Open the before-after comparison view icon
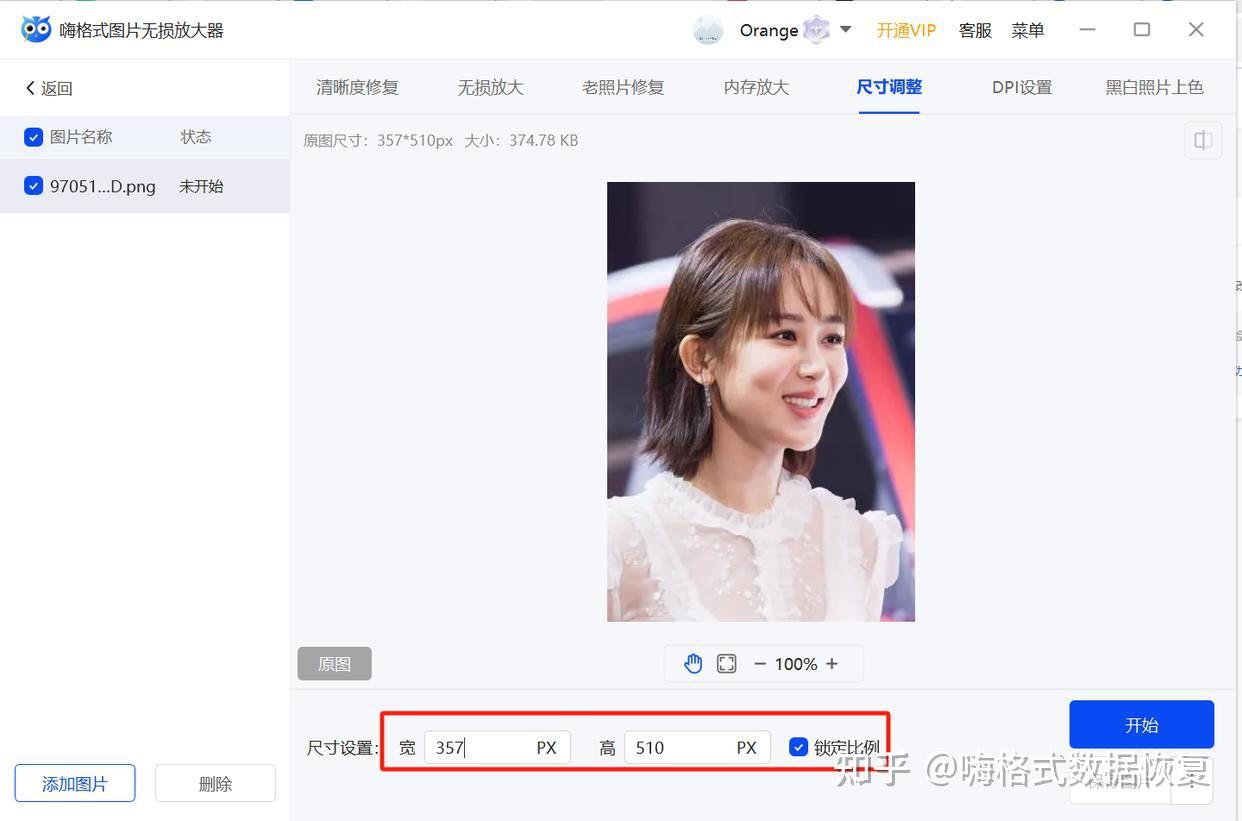The height and width of the screenshot is (821, 1242). 1202,140
